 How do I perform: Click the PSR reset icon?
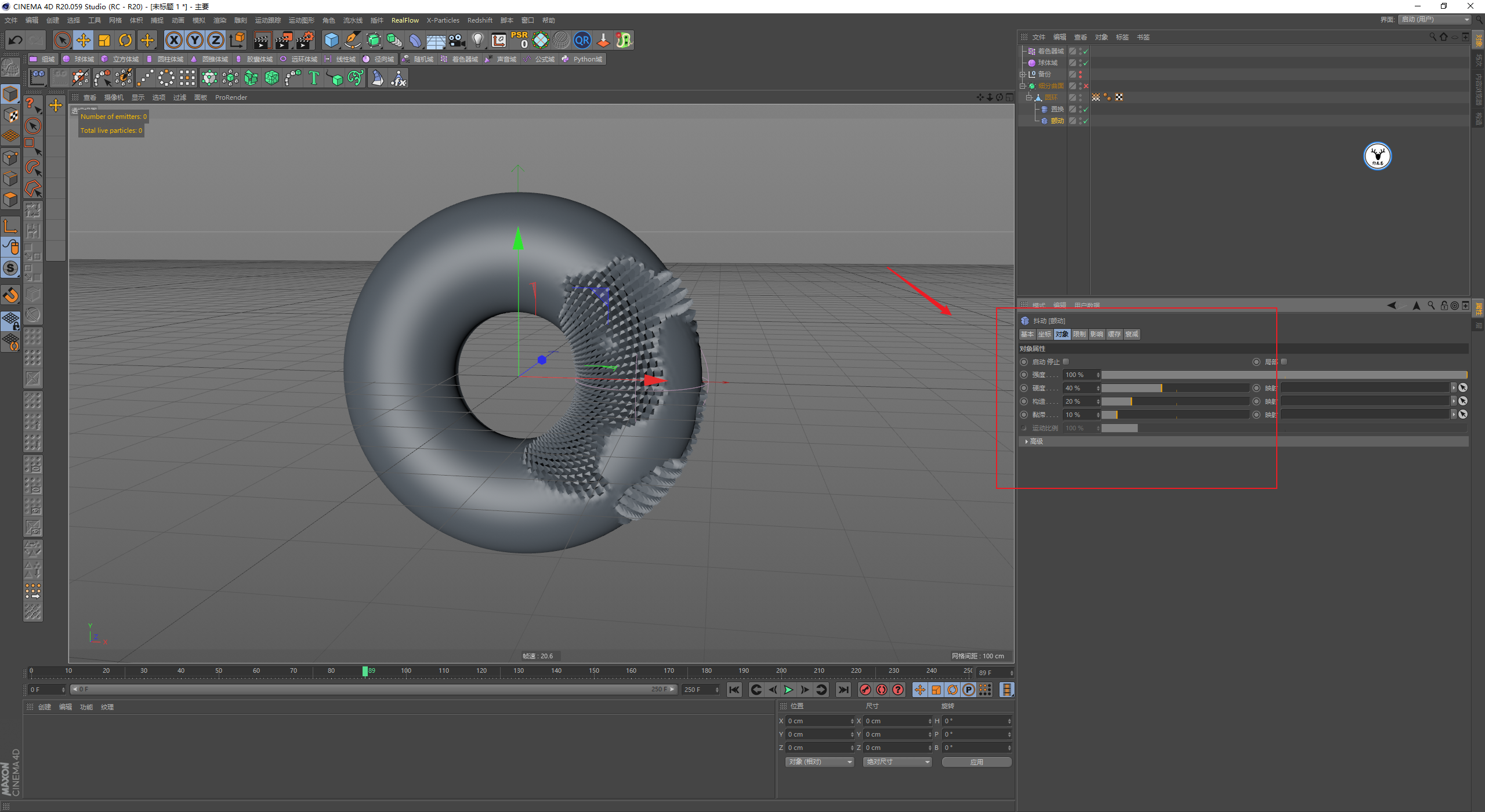point(519,40)
